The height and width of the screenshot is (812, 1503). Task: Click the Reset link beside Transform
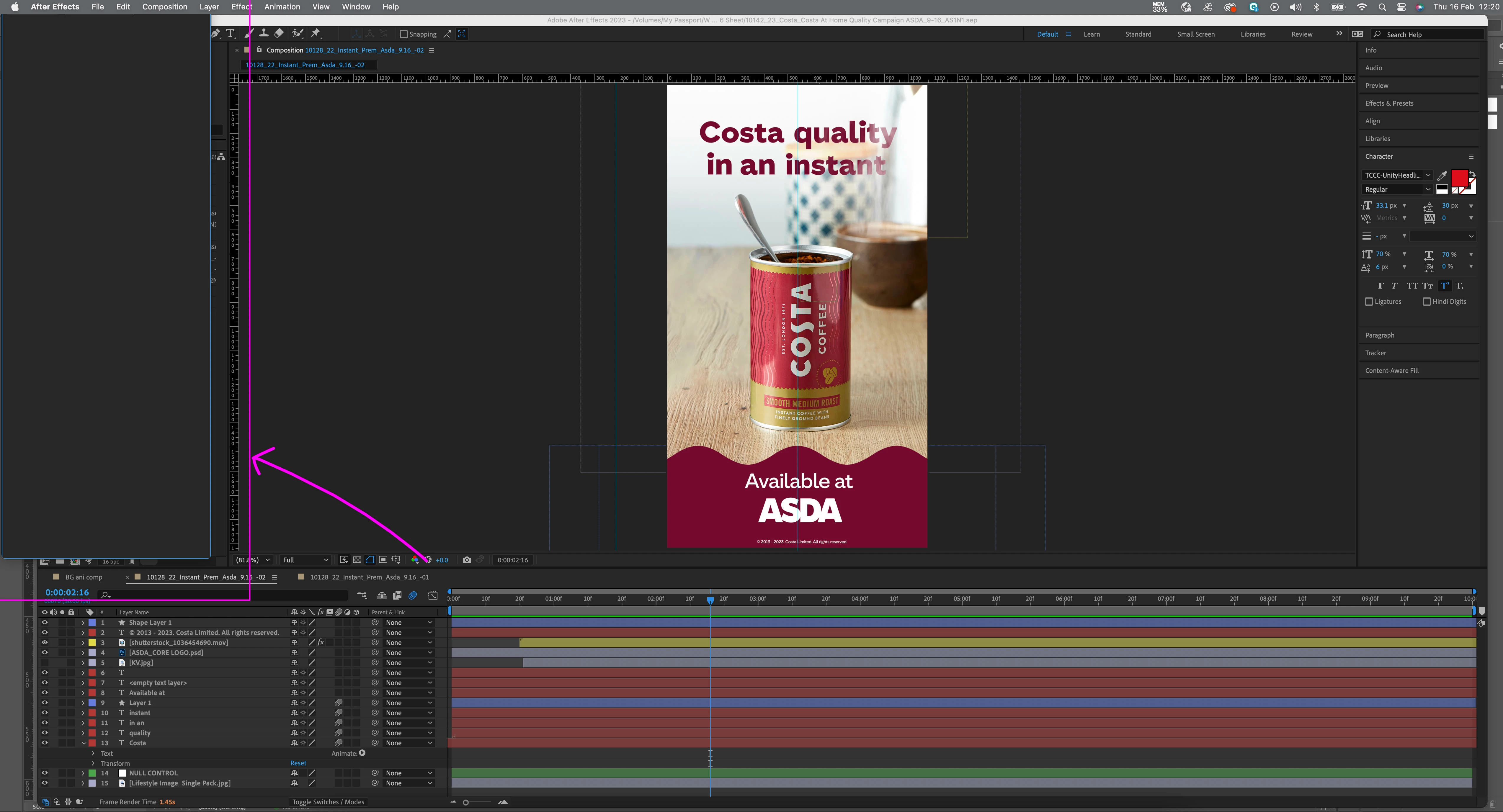click(298, 763)
